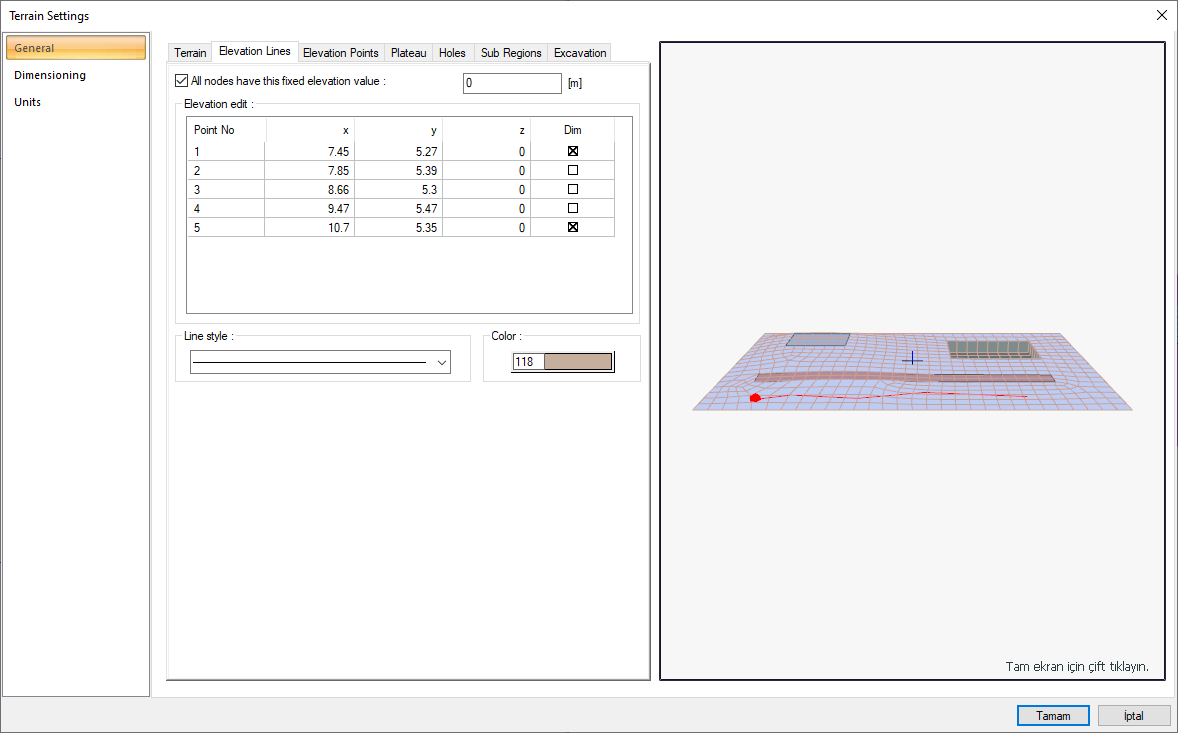Open the Sub Regions tab
Screen dimensions: 1178x733
tap(511, 53)
